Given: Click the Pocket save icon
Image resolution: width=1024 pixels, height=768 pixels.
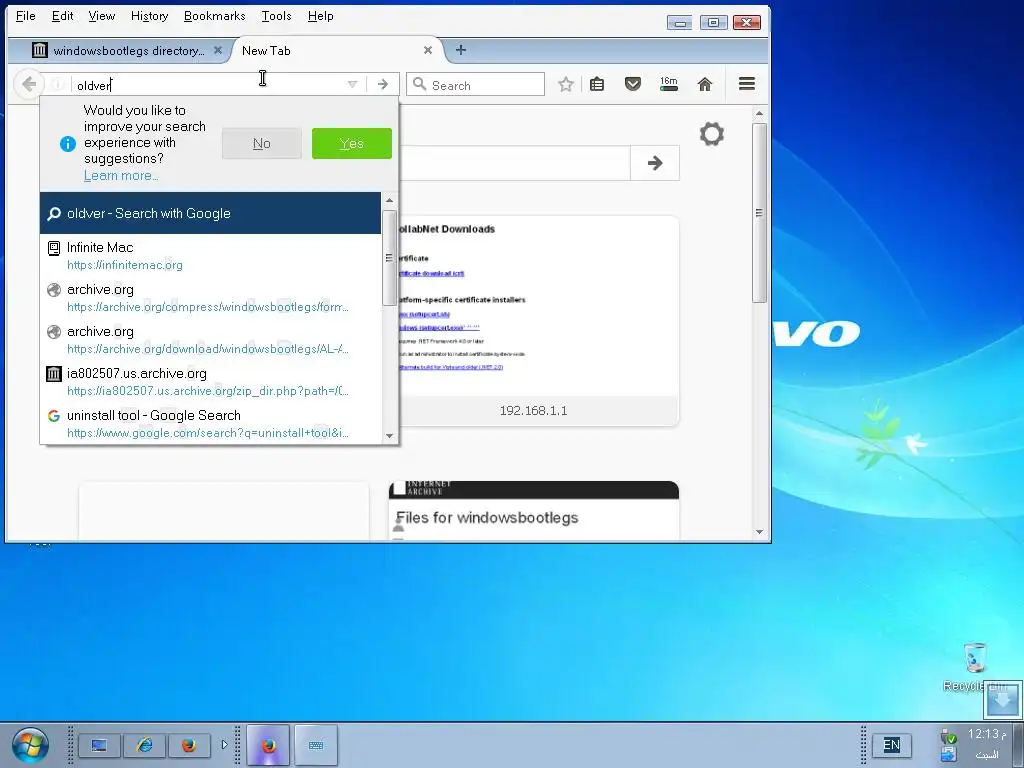Looking at the screenshot, I should (x=633, y=84).
